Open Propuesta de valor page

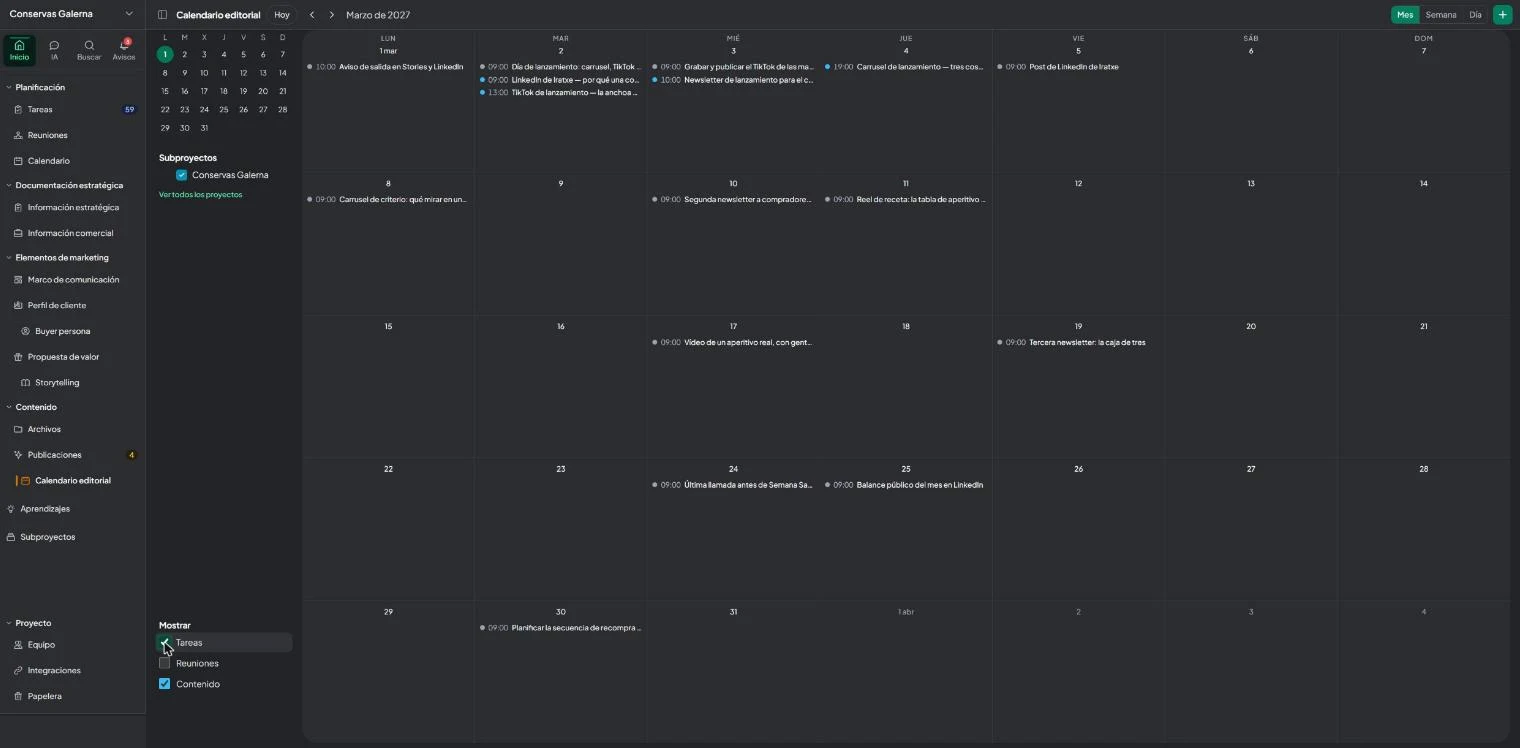coord(72,357)
